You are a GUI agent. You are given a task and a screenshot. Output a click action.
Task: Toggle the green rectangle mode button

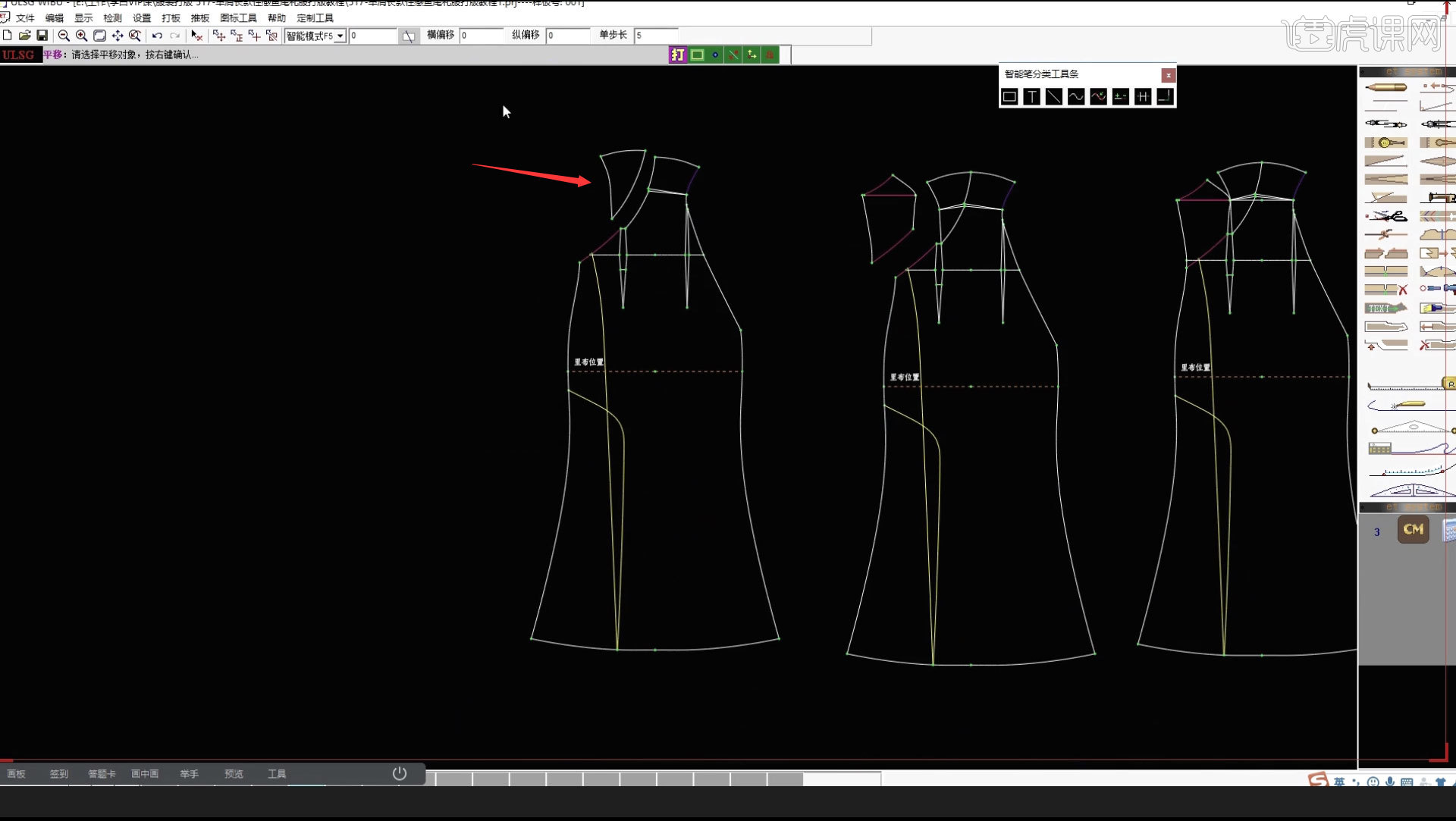click(697, 55)
